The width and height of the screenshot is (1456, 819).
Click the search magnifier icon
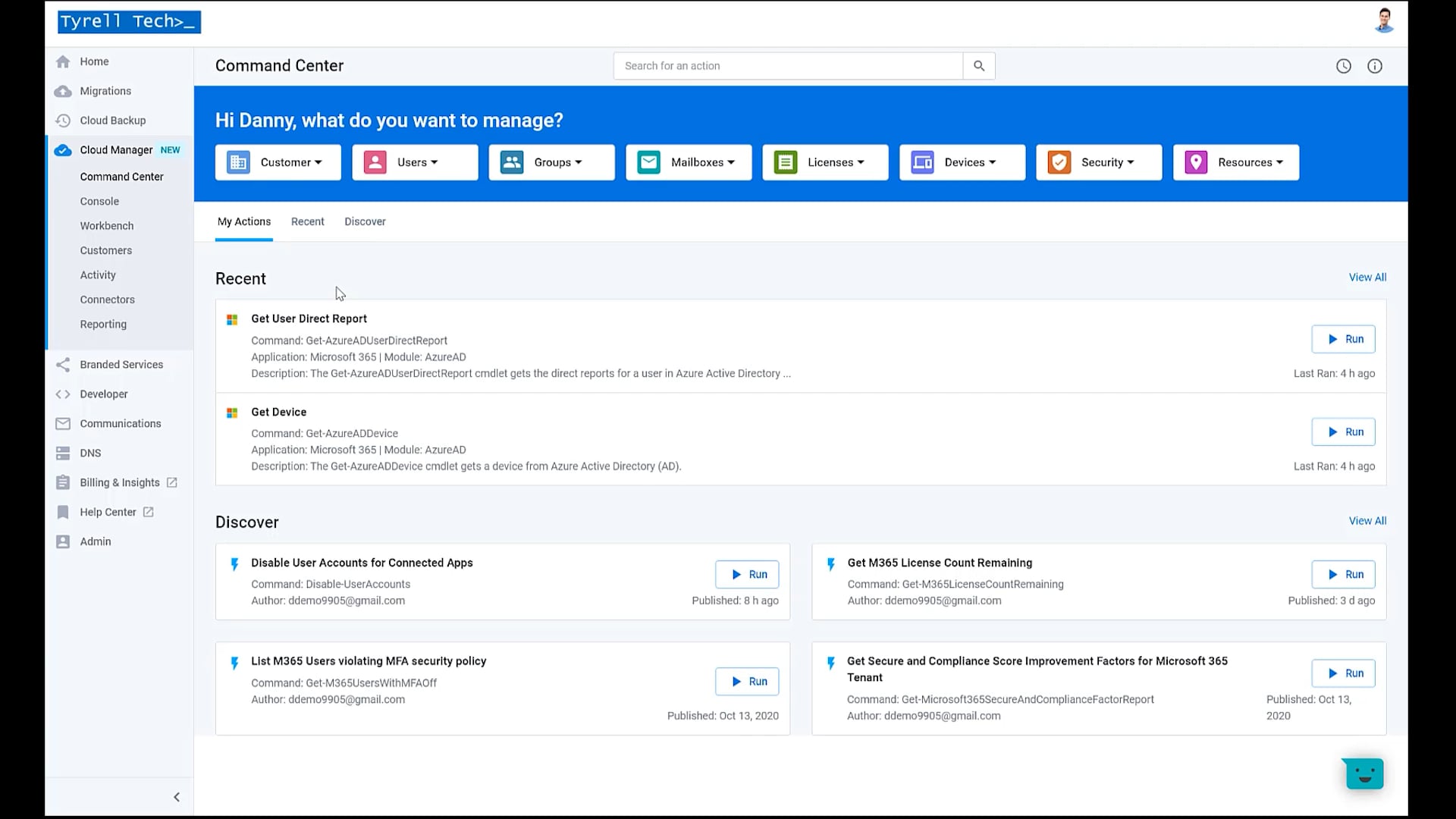(979, 66)
